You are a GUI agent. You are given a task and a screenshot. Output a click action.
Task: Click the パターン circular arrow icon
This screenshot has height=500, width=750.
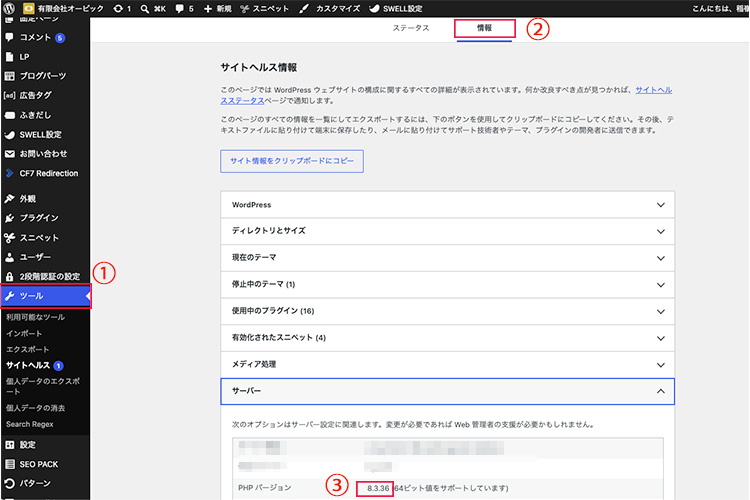[x=9, y=483]
